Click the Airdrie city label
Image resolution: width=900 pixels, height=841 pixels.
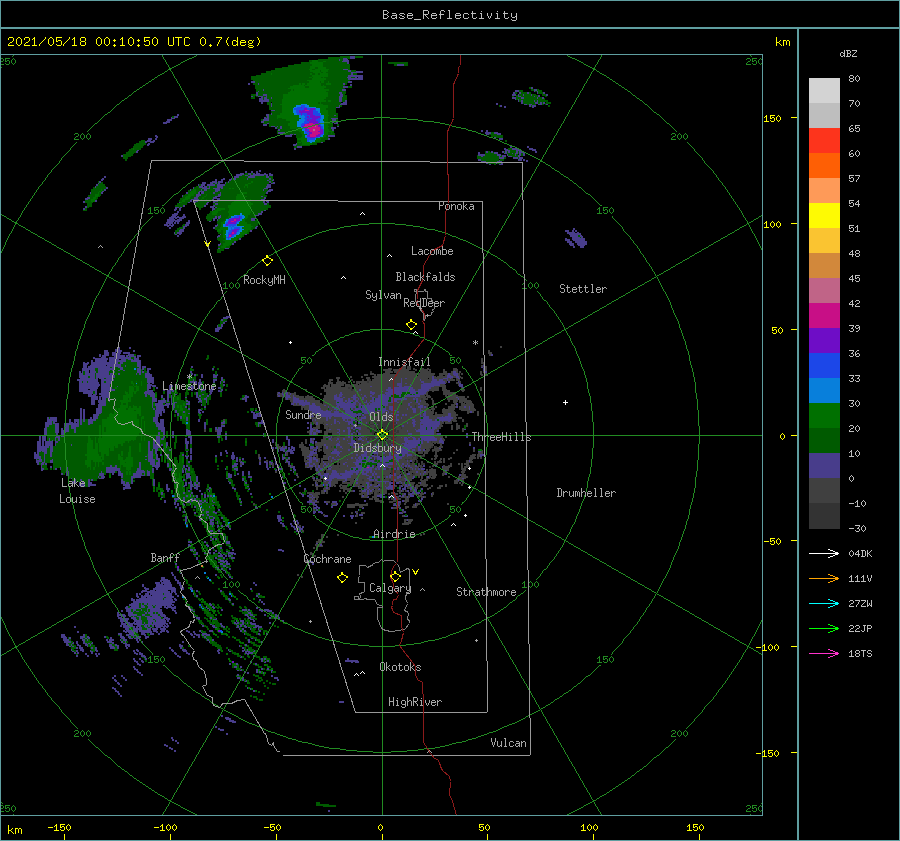click(394, 534)
